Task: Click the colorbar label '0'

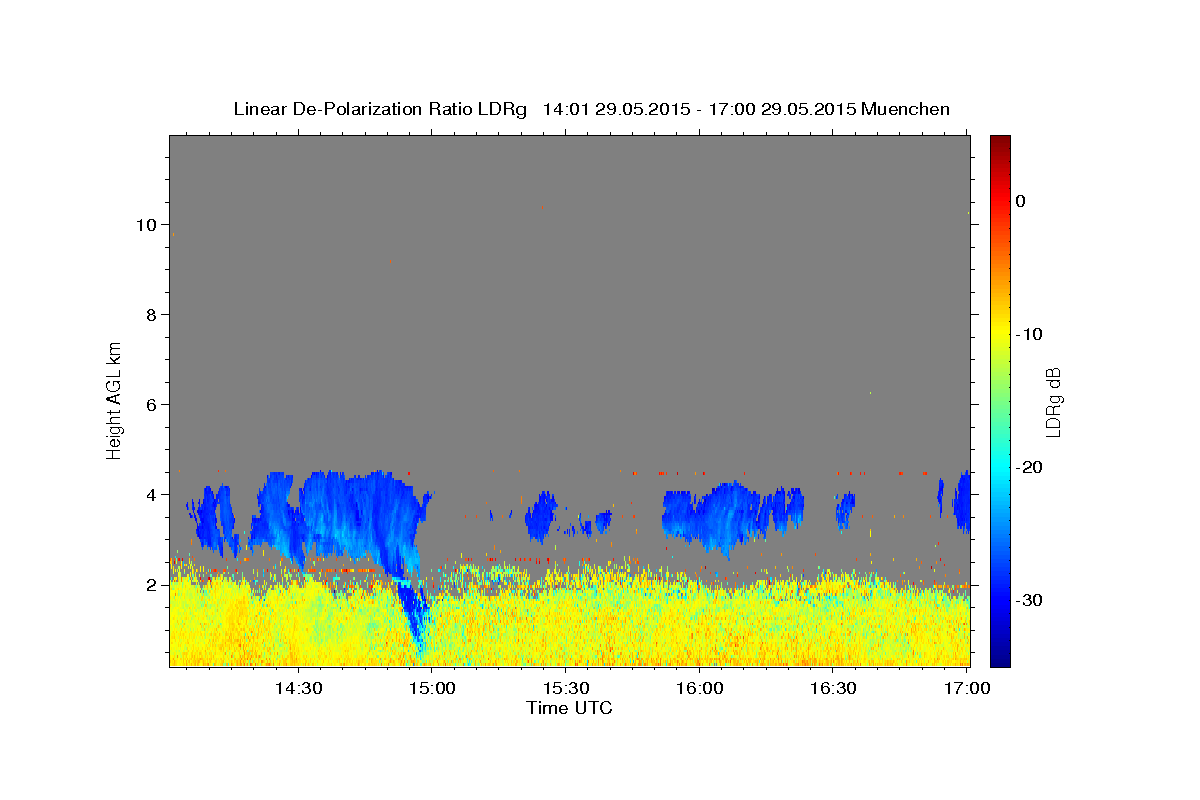Action: 1021,201
